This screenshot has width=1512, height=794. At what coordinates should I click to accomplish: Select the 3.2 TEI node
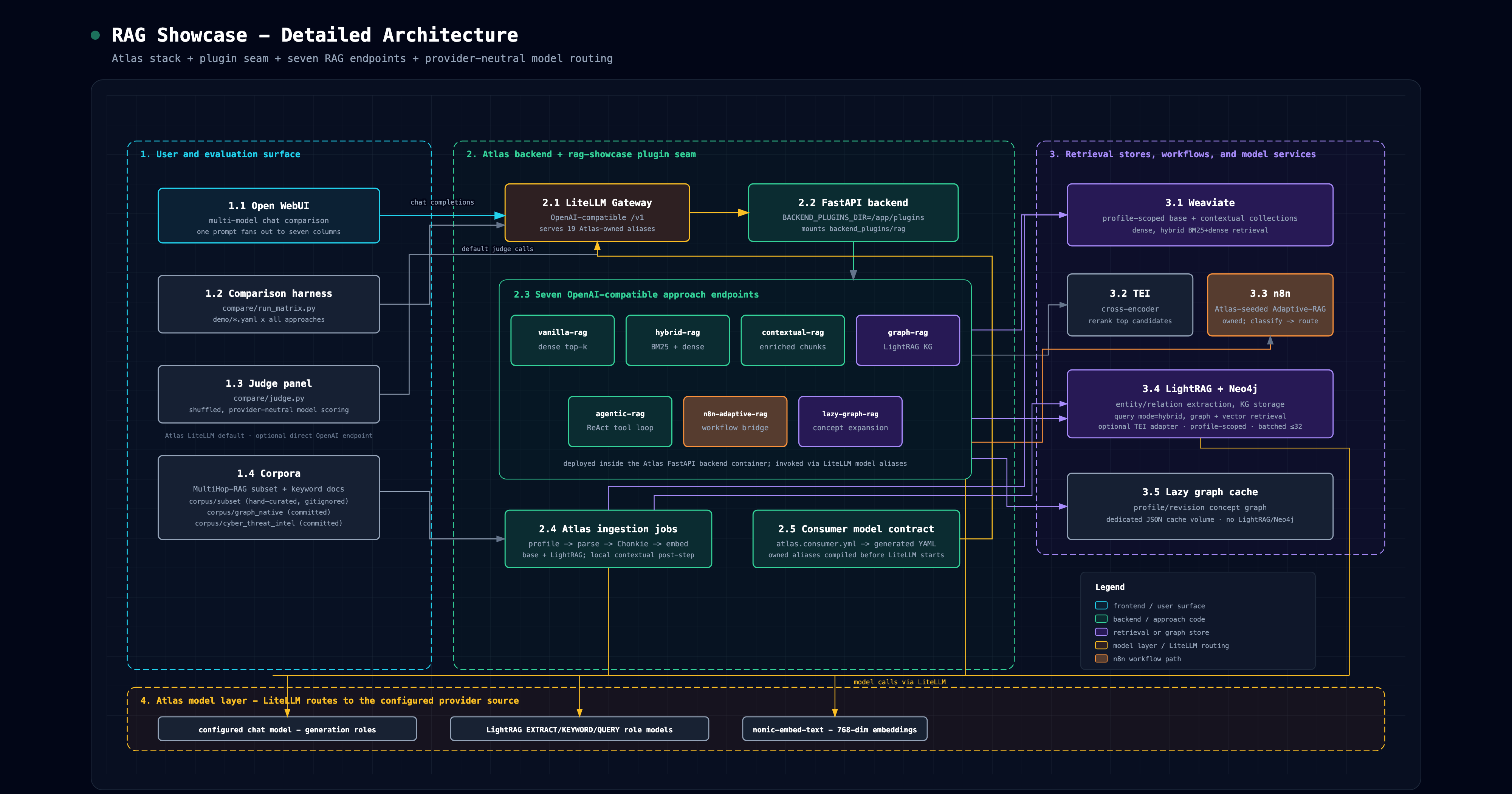tap(1130, 305)
